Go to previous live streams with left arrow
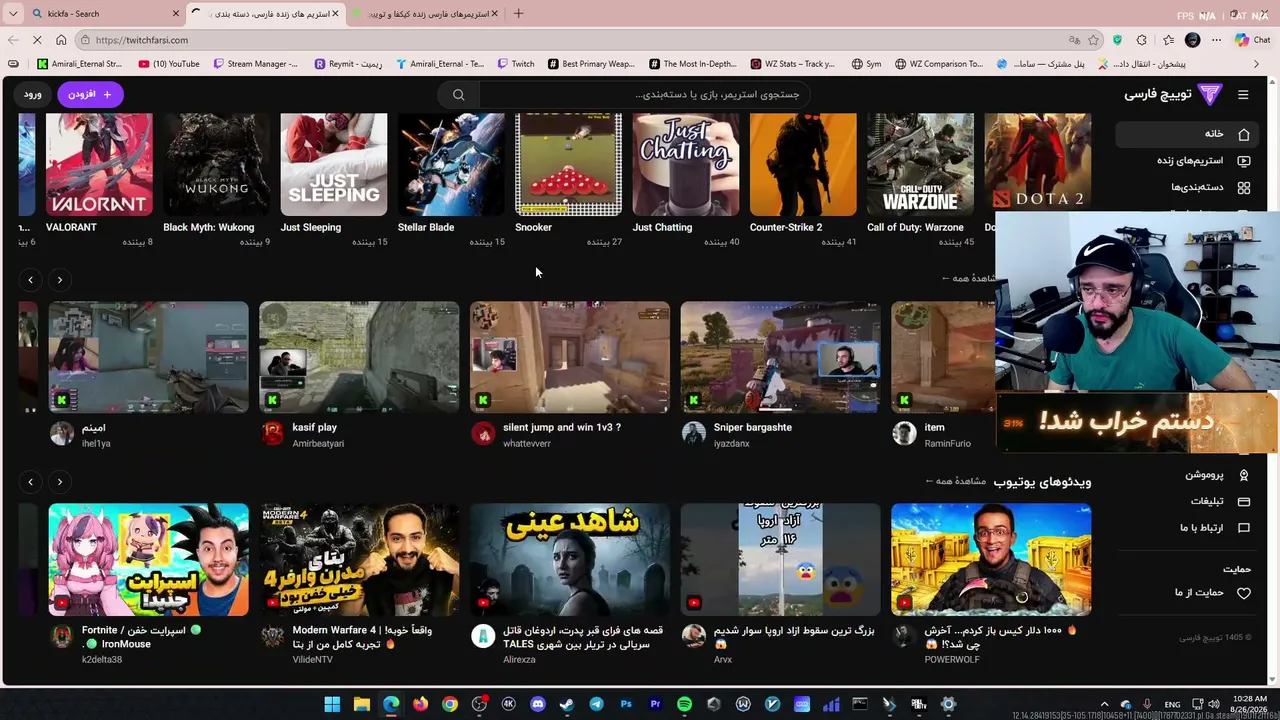 pyautogui.click(x=30, y=280)
